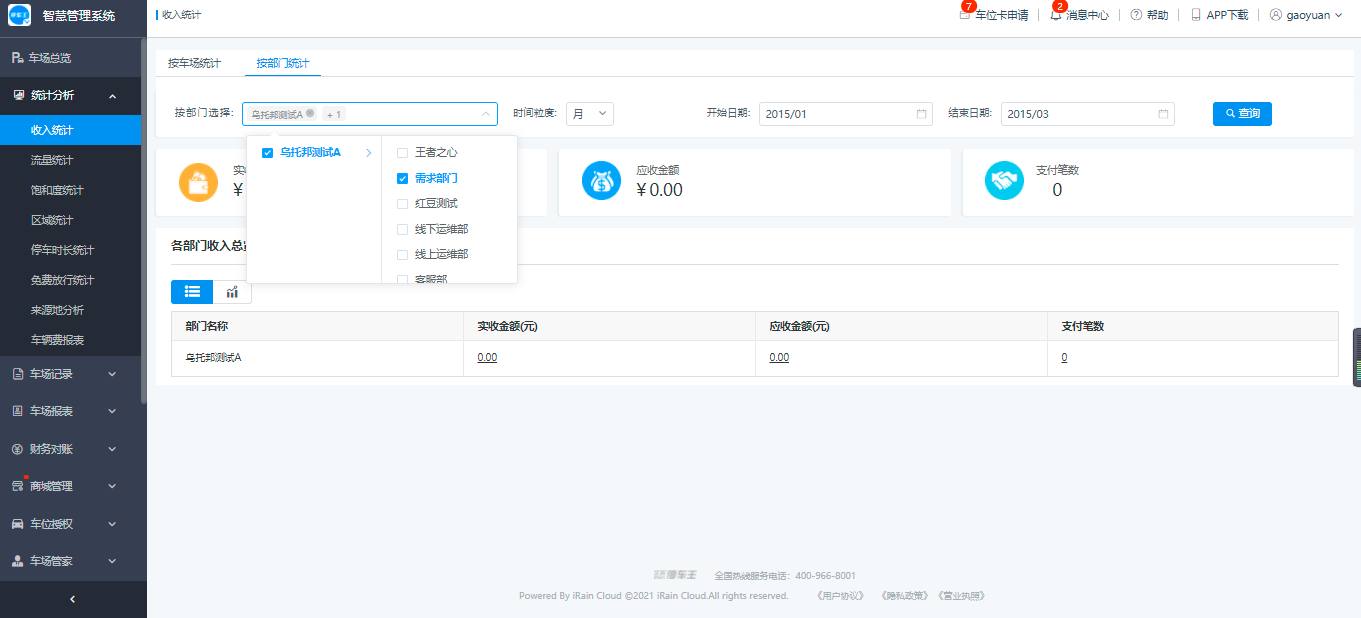Viewport: 1361px width, 618px height.
Task: Open the 时间粒度 month dropdown
Action: [x=589, y=114]
